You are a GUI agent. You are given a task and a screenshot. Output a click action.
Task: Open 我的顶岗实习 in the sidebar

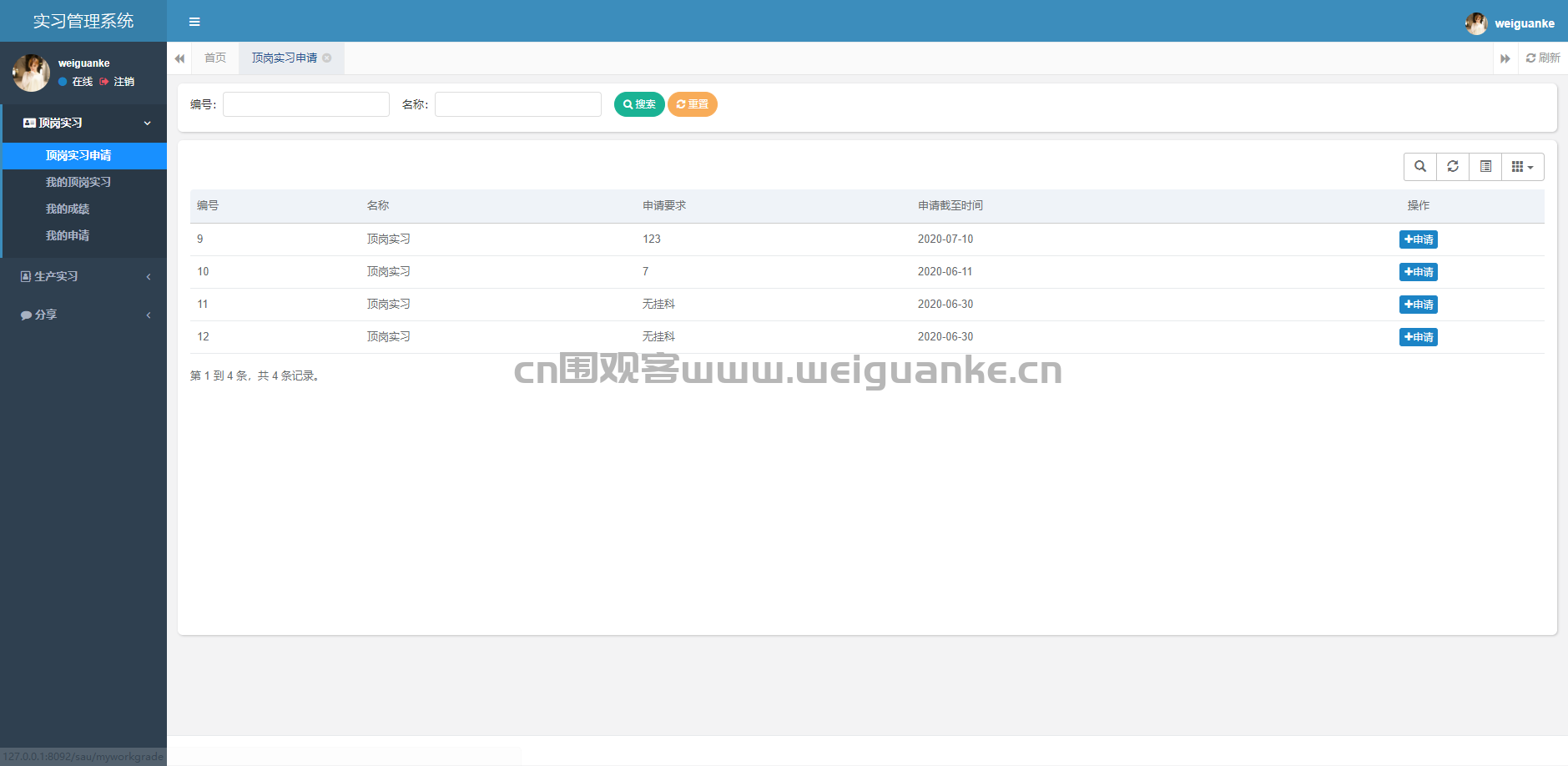point(85,182)
